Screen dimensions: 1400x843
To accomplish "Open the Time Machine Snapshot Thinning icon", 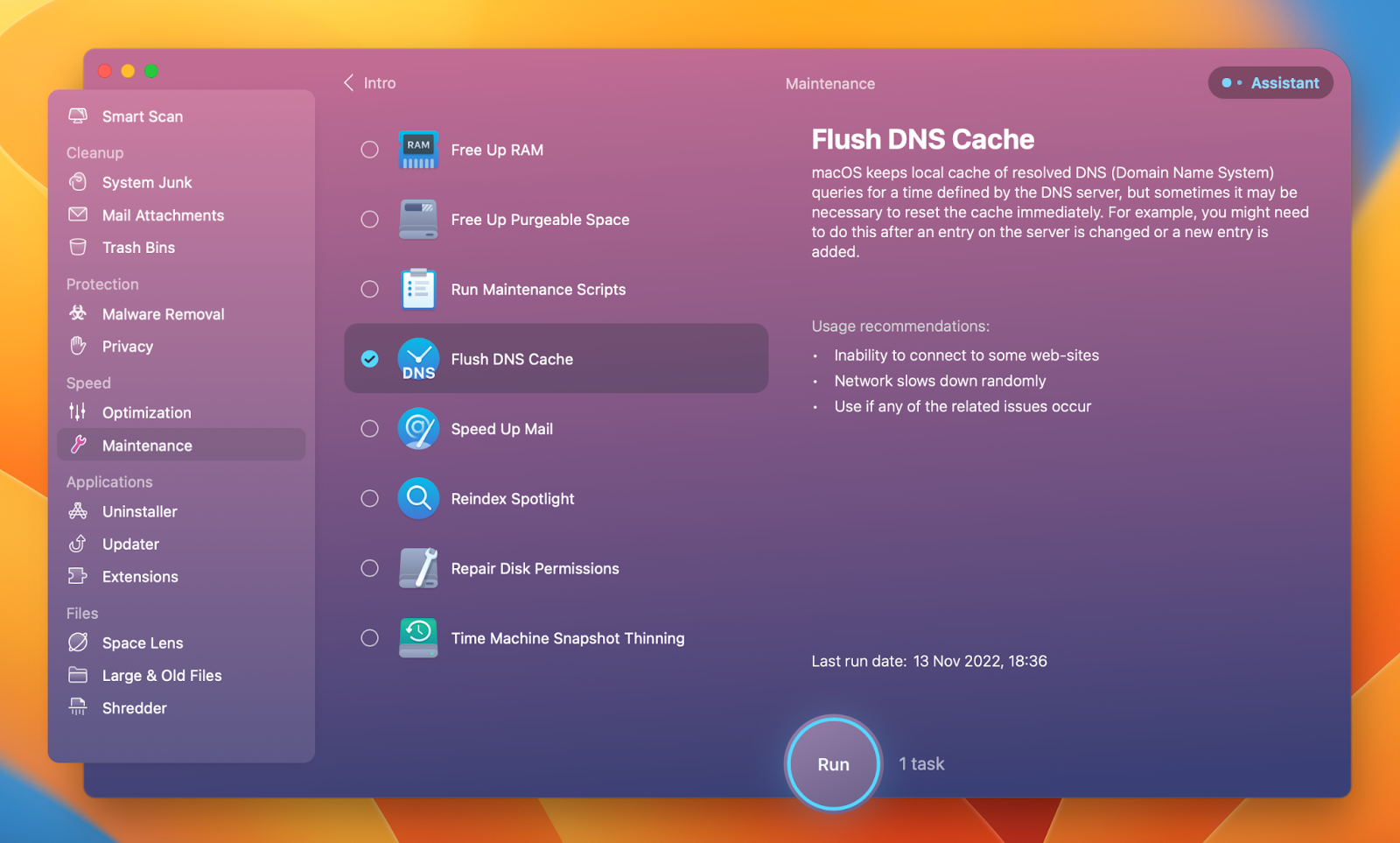I will (x=418, y=638).
